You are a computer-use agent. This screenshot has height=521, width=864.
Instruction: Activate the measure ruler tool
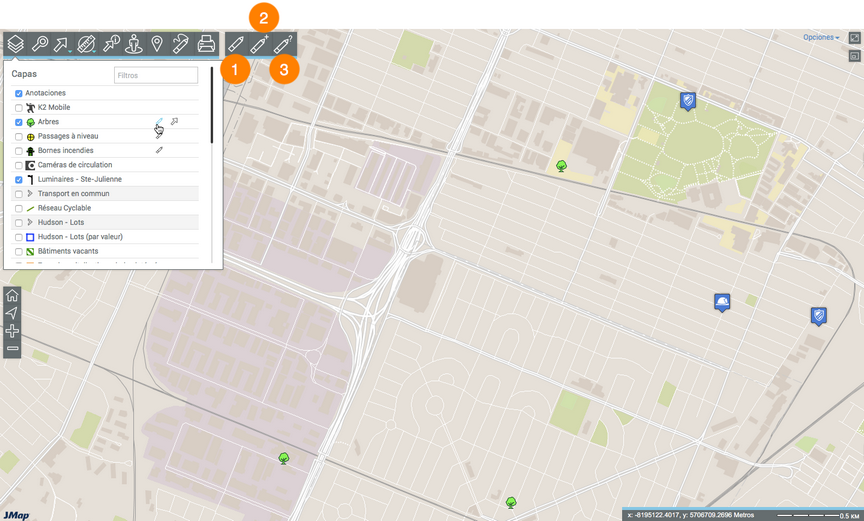tap(87, 44)
